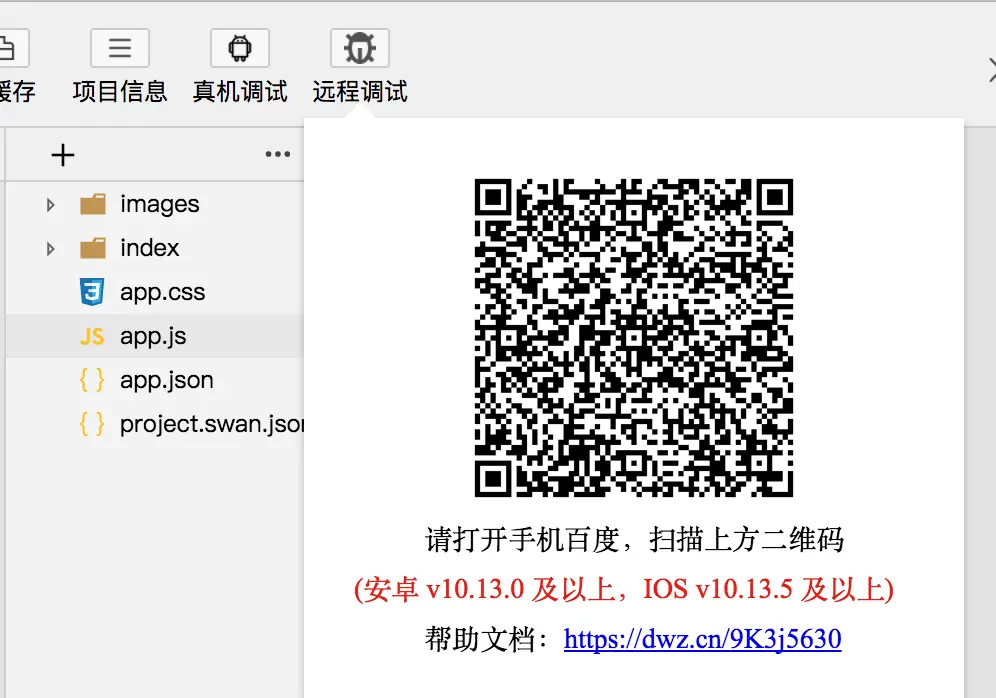996x698 pixels.
Task: Click the 真机调试 label
Action: click(240, 91)
